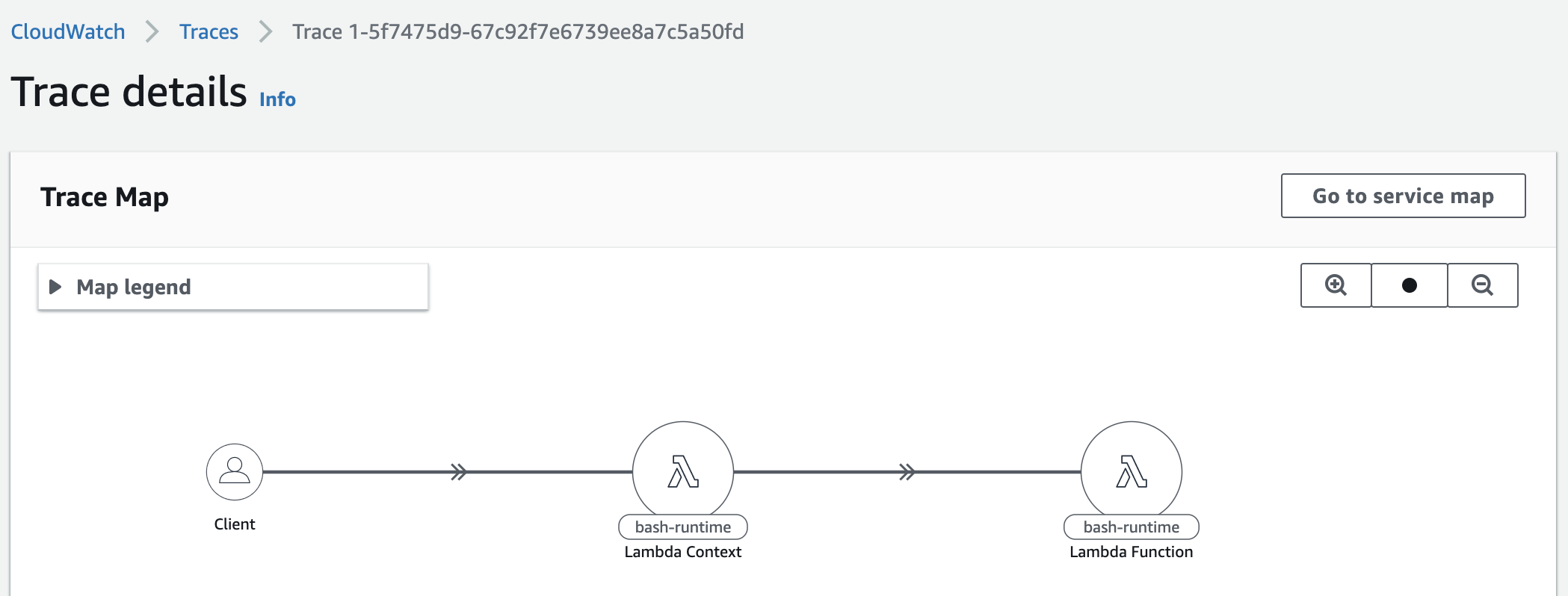Open the Info link beside Trace details

point(277,99)
